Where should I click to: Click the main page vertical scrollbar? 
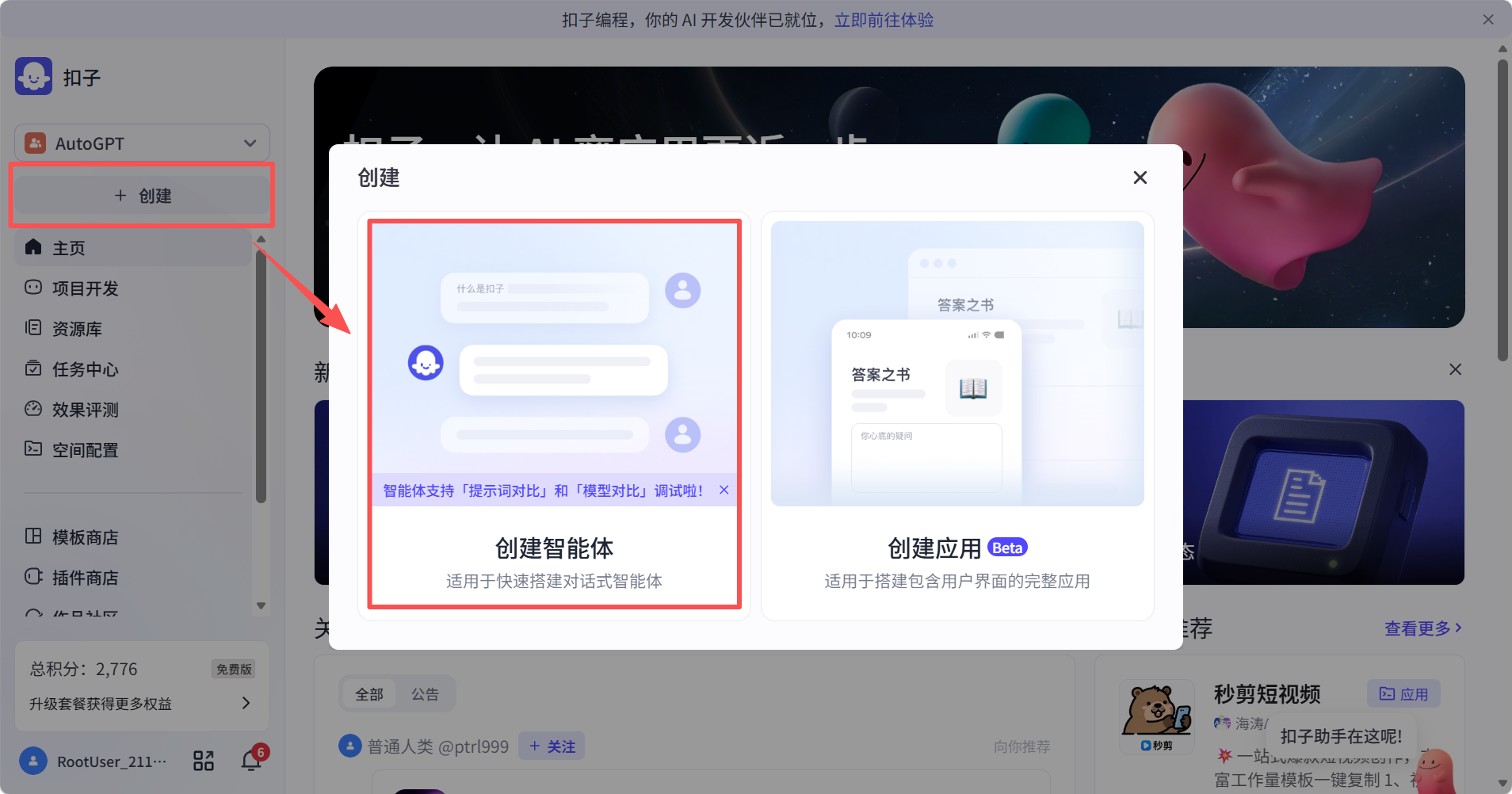pyautogui.click(x=1502, y=212)
